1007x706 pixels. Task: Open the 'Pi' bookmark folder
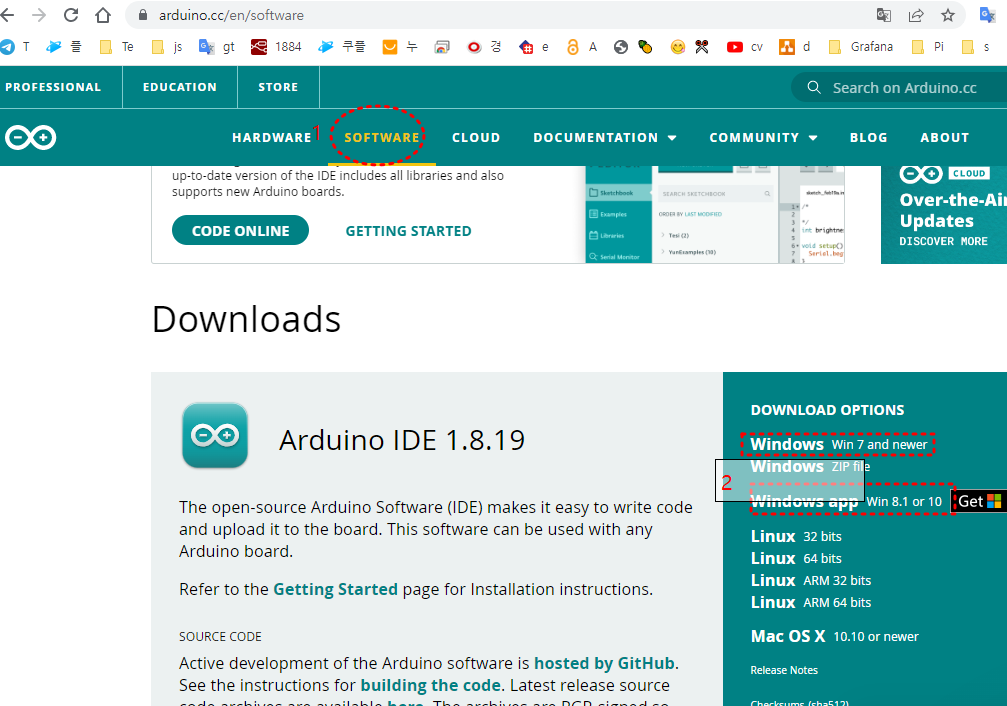tap(928, 46)
